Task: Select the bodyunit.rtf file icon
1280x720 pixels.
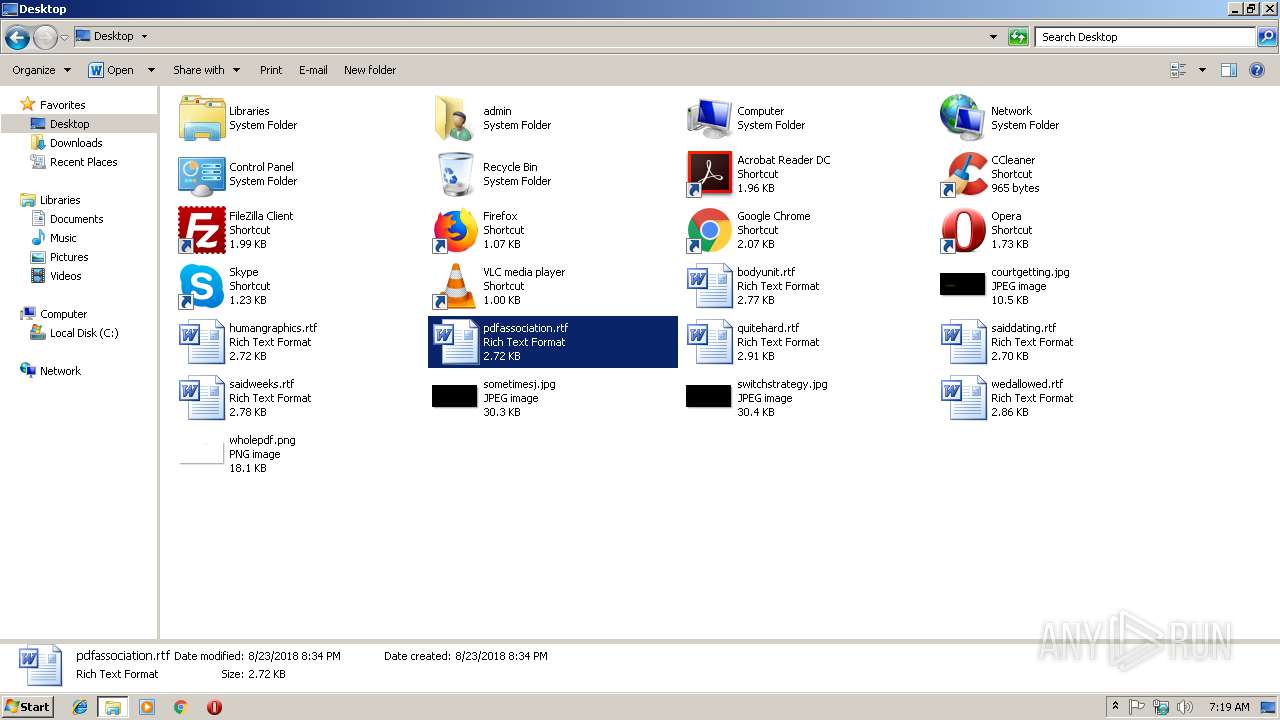Action: pos(709,286)
